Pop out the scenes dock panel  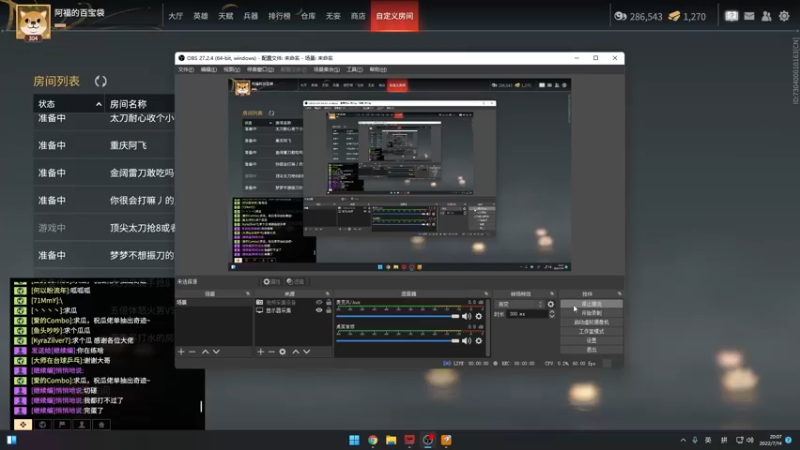247,294
